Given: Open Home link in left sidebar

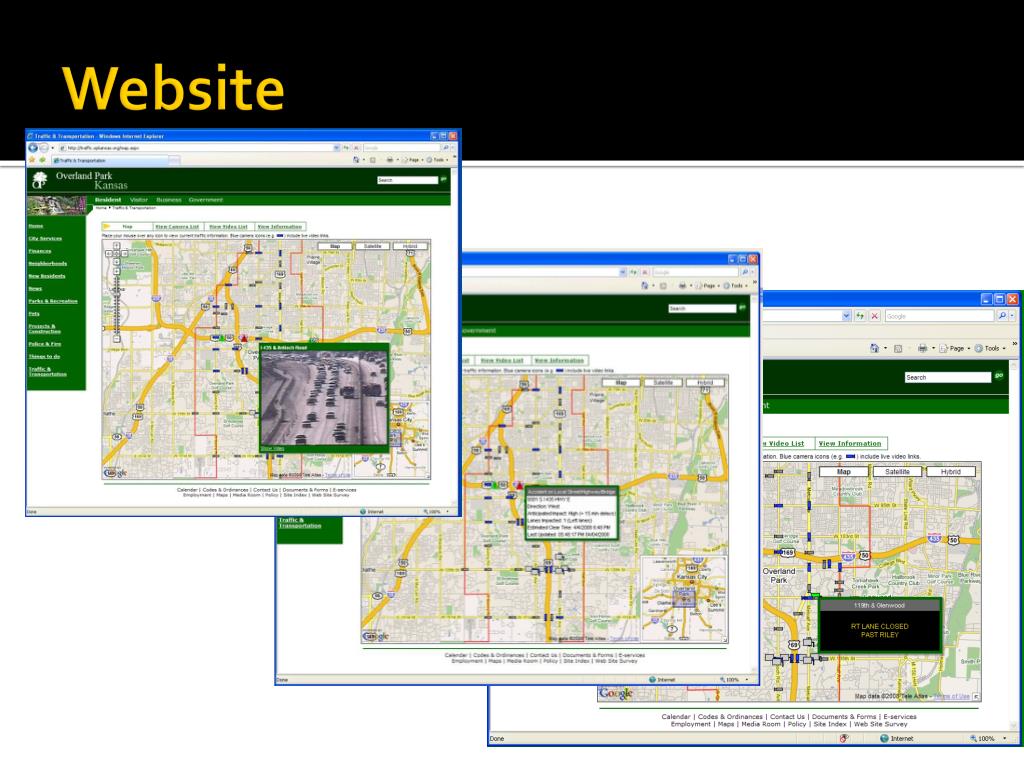Looking at the screenshot, I should coord(36,226).
